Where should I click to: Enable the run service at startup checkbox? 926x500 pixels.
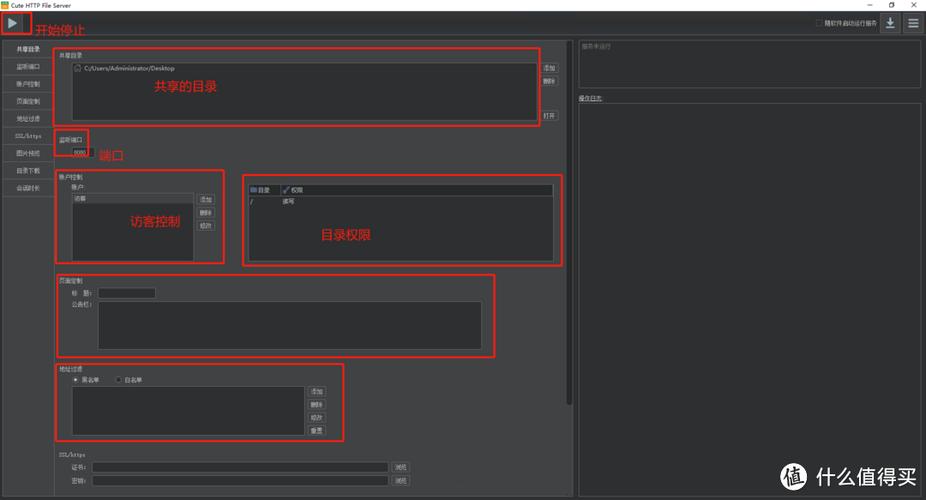tap(819, 23)
